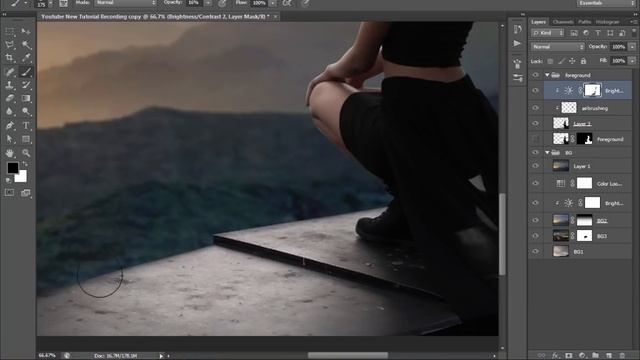Open the Actions panel play icon

518,43
